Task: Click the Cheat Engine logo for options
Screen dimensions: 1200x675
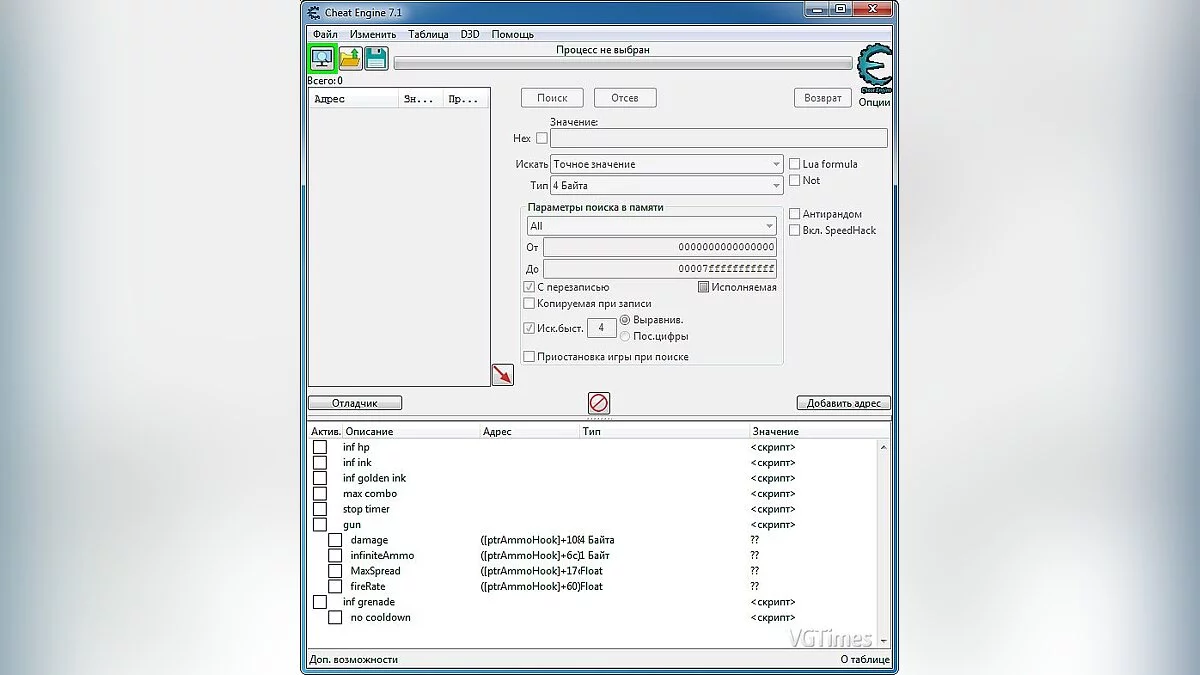Action: pos(874,70)
